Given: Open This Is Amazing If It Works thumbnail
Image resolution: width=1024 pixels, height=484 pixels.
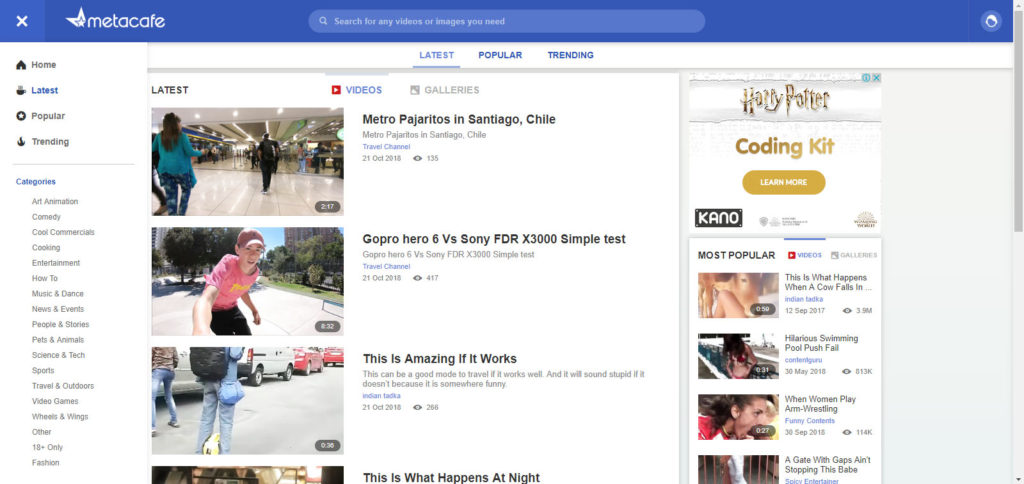Looking at the screenshot, I should tap(248, 400).
